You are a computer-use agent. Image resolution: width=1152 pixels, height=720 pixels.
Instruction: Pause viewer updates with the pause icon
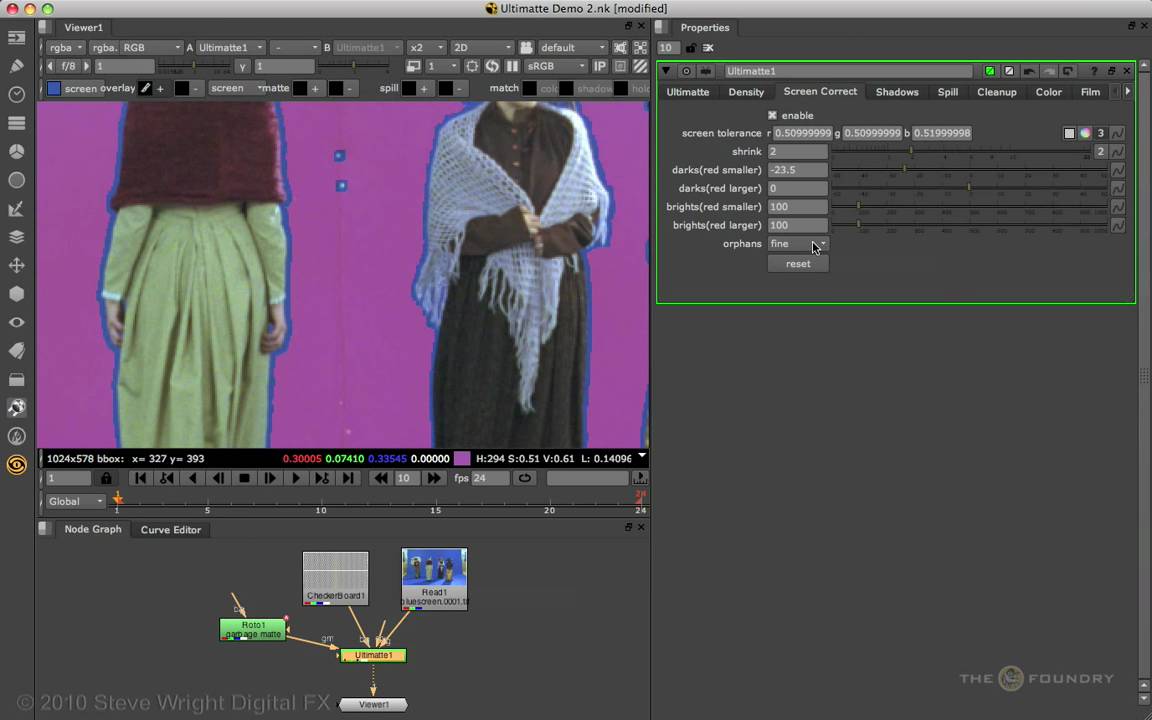pos(512,66)
